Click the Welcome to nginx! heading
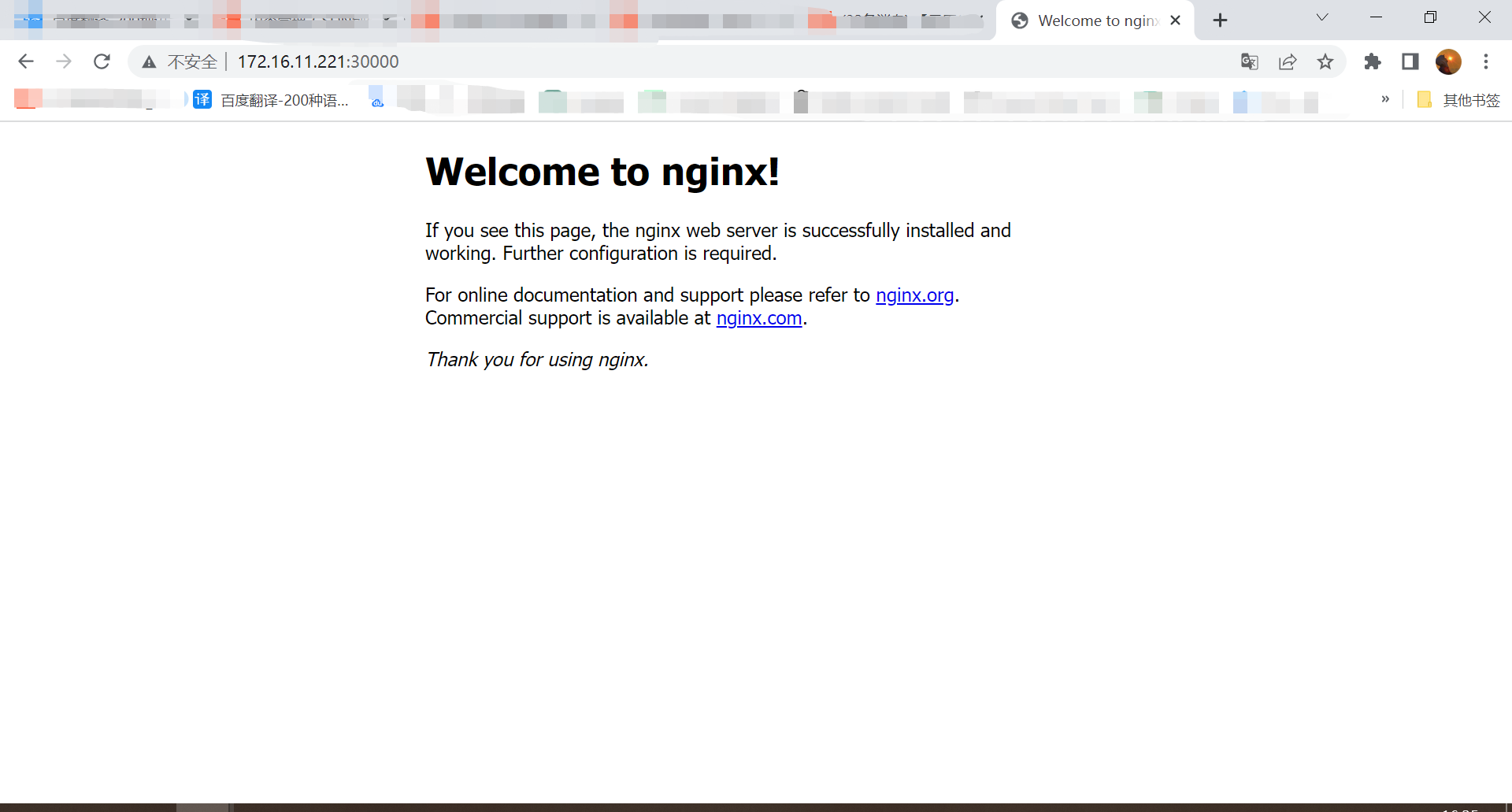The image size is (1512, 812). (x=602, y=172)
